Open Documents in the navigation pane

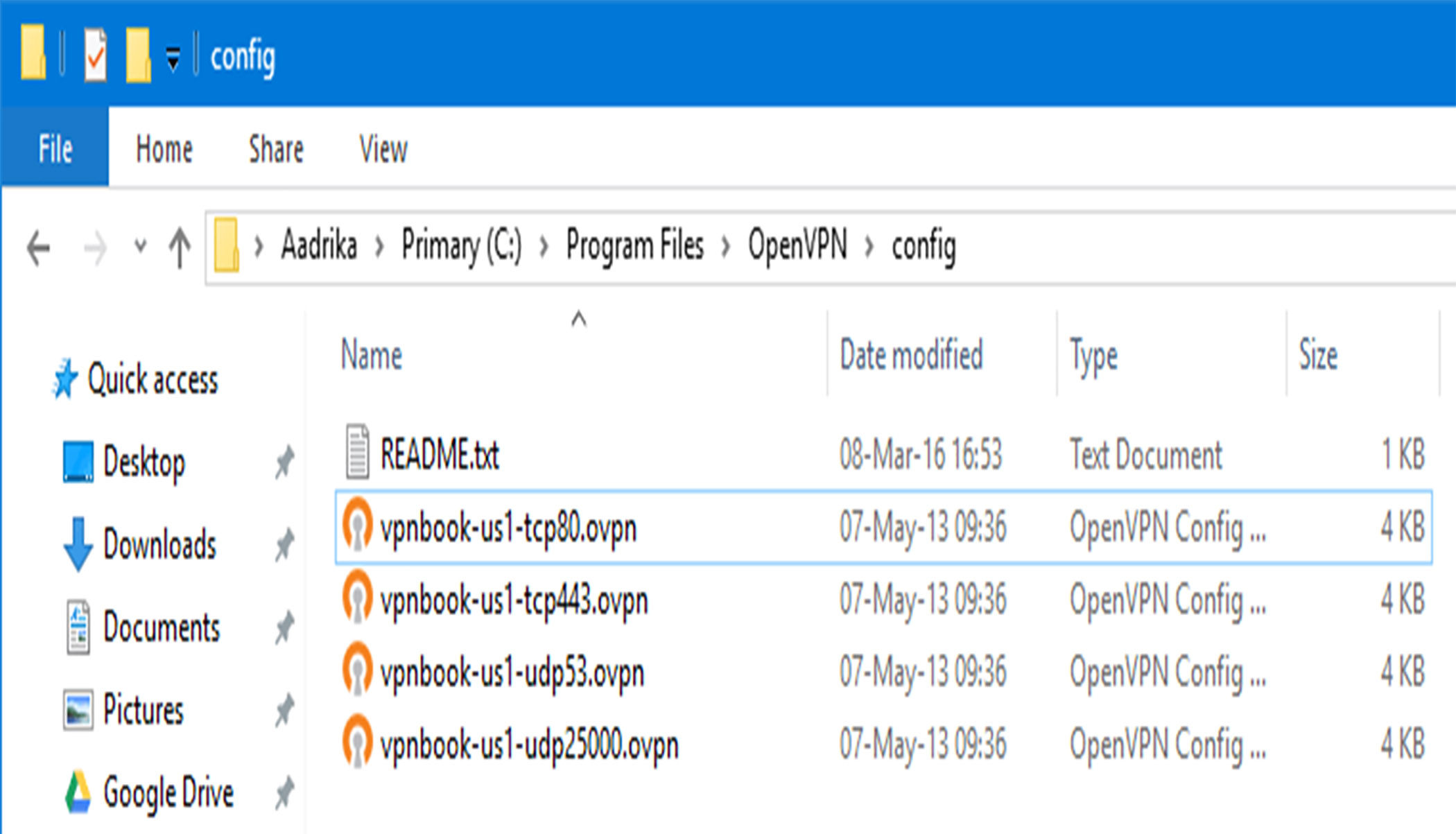click(x=162, y=627)
